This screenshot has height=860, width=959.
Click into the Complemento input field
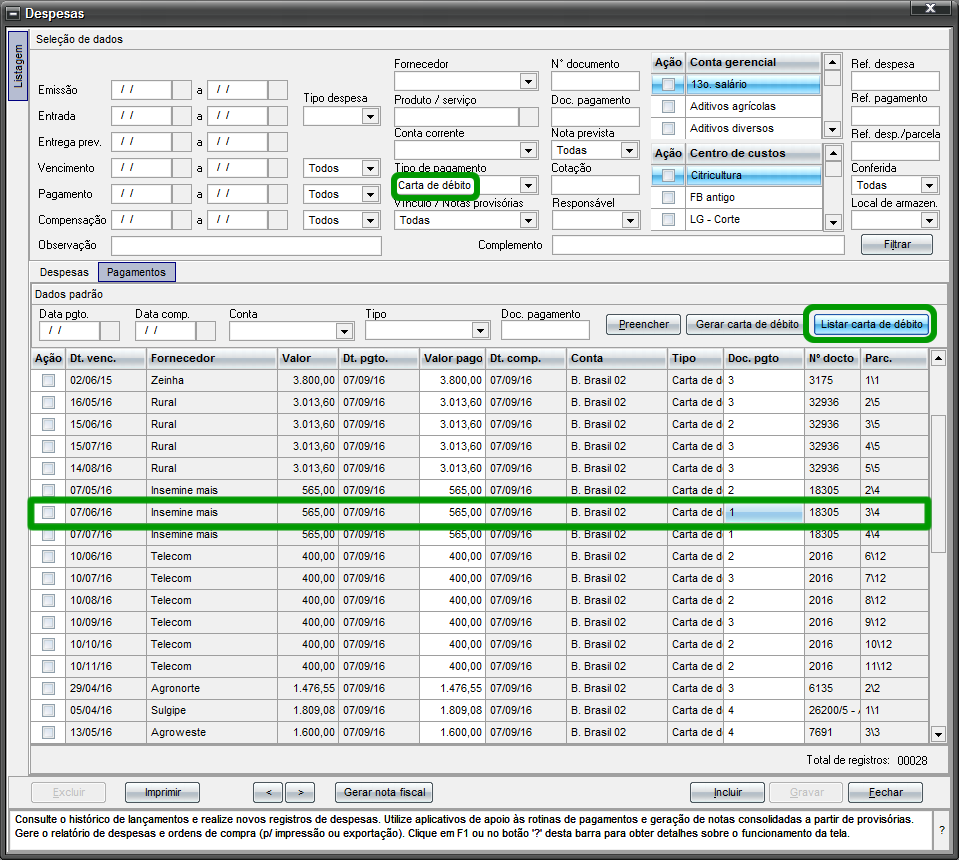click(698, 245)
